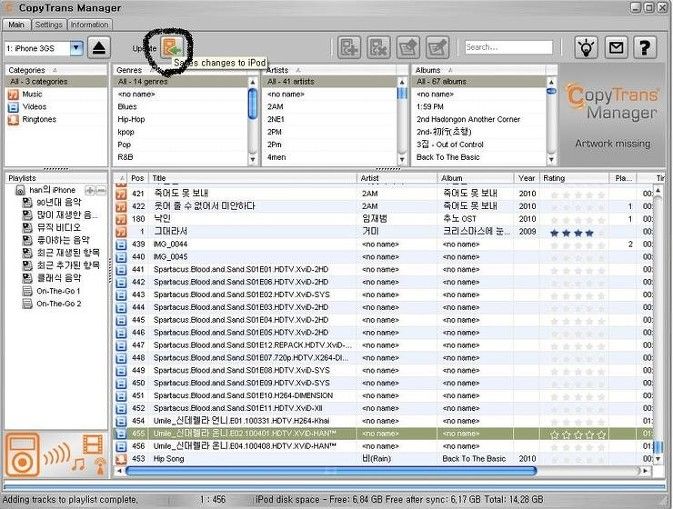Viewport: 673px width, 509px height.
Task: Click the minus icon to remove playlist
Action: click(x=100, y=190)
